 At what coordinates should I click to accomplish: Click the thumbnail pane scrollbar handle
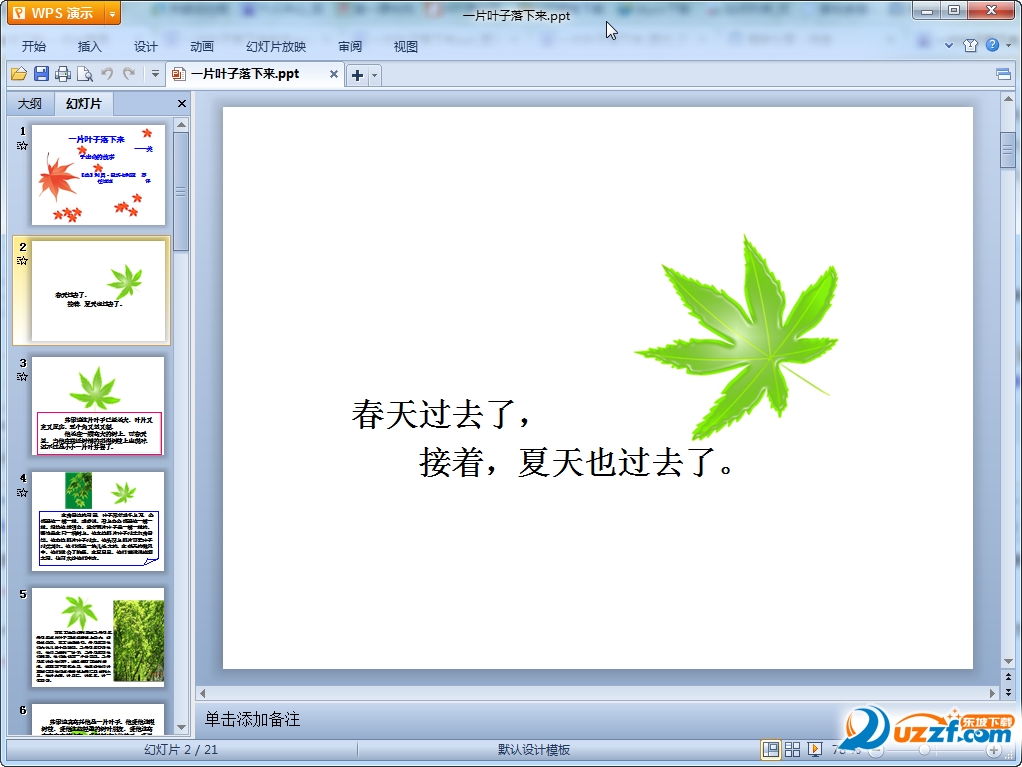click(182, 192)
